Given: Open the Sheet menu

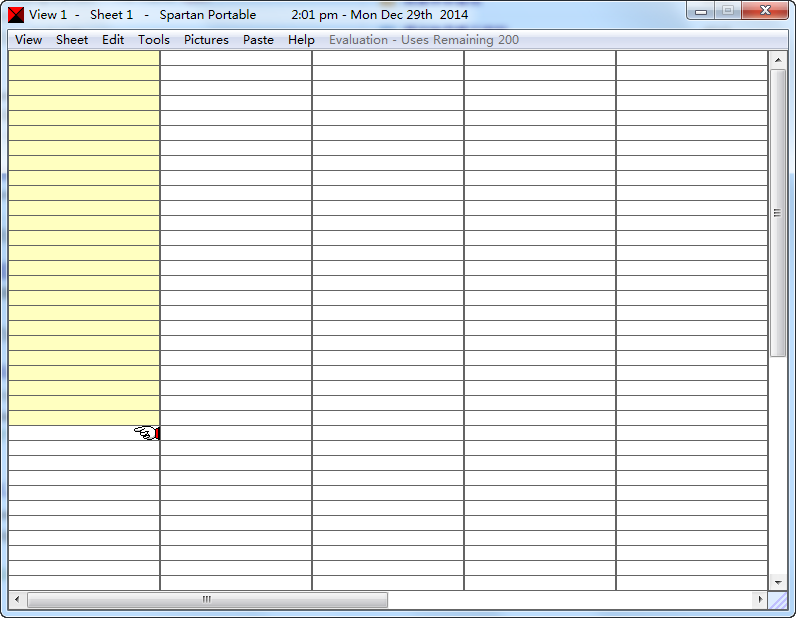Looking at the screenshot, I should (x=72, y=40).
